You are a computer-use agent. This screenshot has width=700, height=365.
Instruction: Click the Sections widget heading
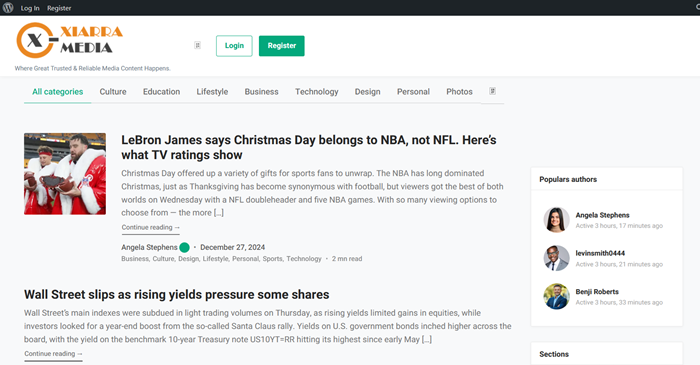pyautogui.click(x=554, y=354)
